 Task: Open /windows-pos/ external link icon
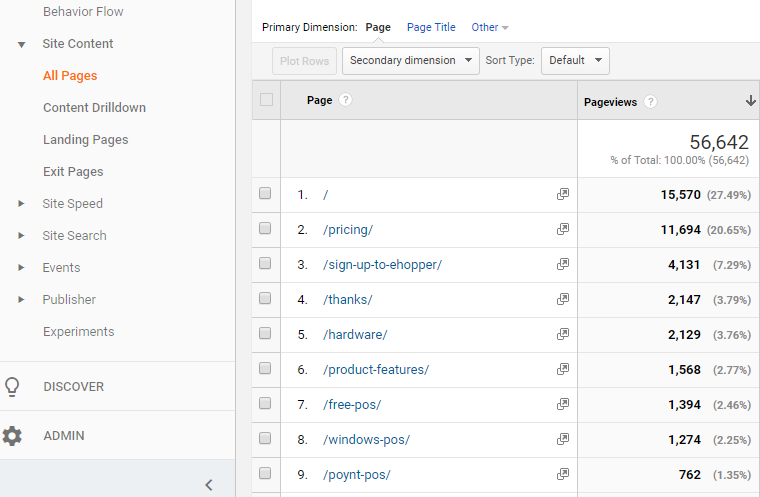pyautogui.click(x=563, y=439)
